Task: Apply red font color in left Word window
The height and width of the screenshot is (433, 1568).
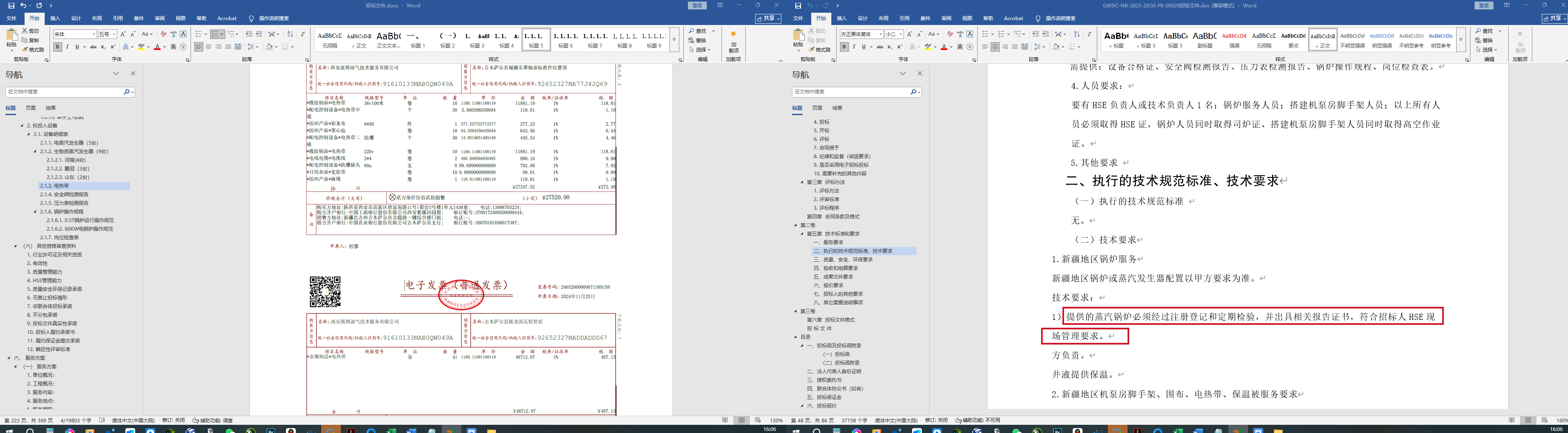Action: [157, 47]
